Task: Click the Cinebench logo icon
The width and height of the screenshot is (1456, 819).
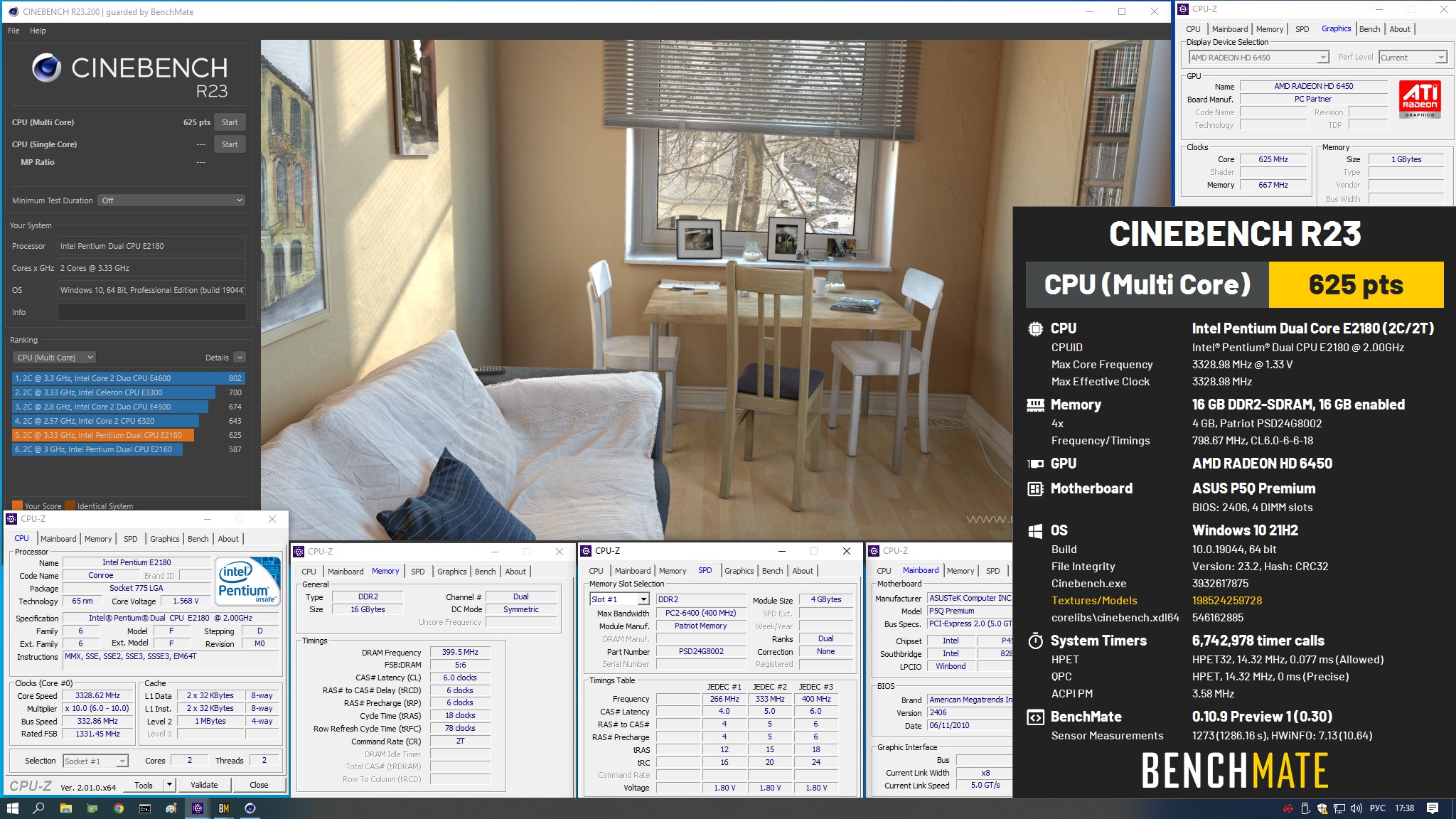Action: (47, 68)
